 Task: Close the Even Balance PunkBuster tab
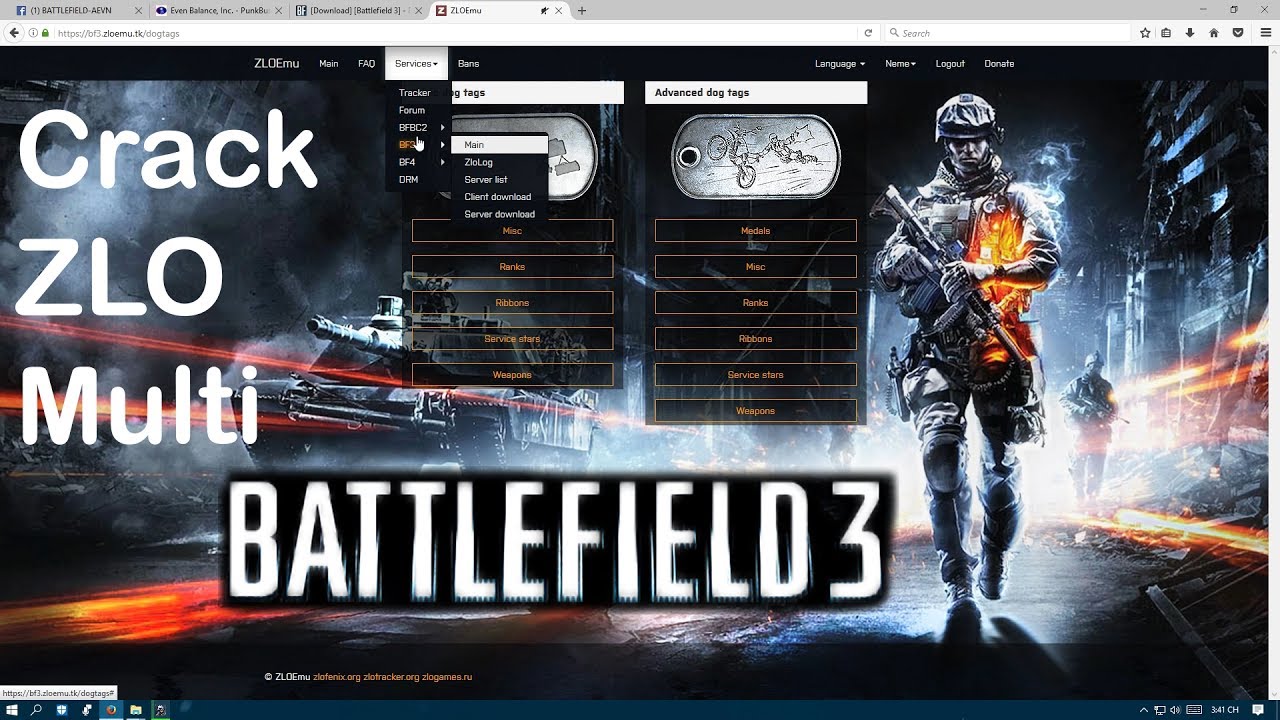278,11
